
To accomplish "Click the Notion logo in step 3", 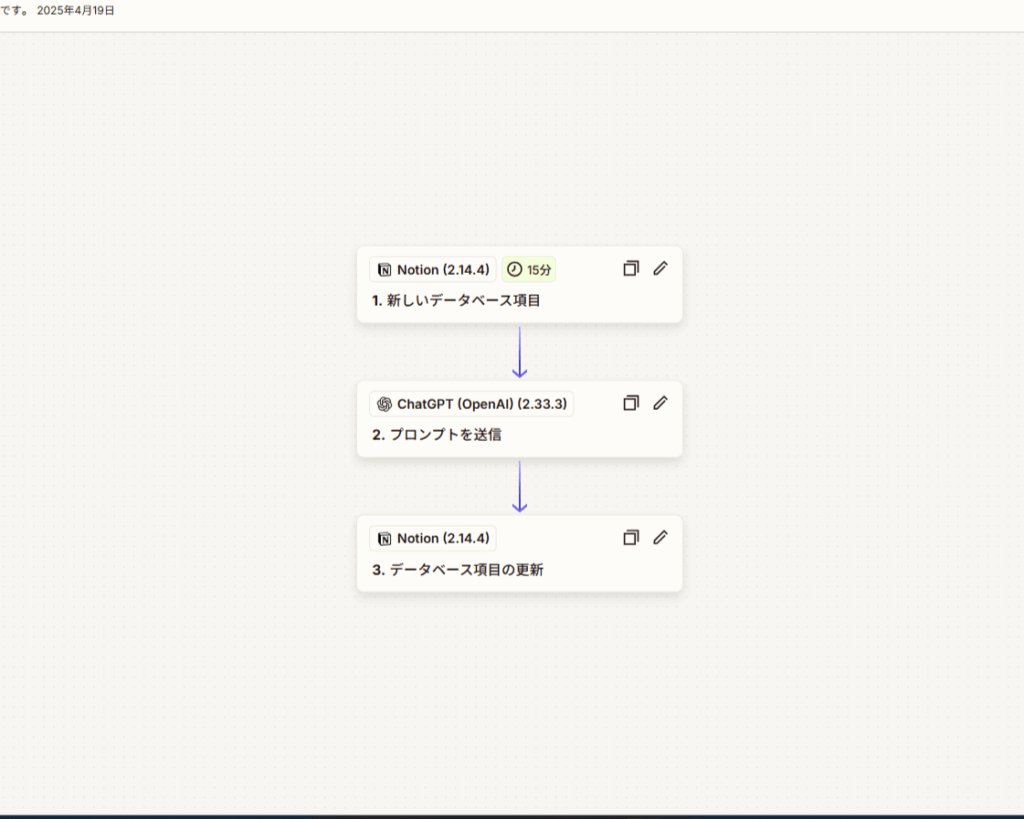I will pyautogui.click(x=384, y=538).
